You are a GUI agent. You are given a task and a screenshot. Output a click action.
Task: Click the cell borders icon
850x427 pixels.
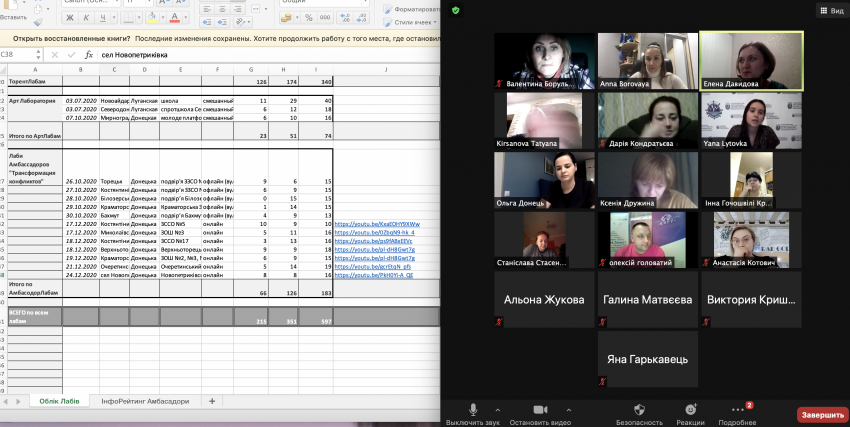127,18
